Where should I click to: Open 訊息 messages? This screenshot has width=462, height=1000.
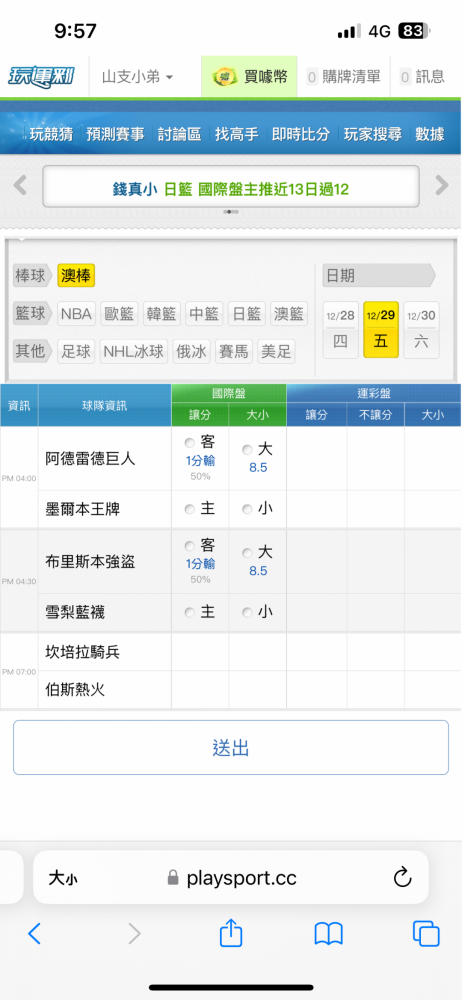422,77
